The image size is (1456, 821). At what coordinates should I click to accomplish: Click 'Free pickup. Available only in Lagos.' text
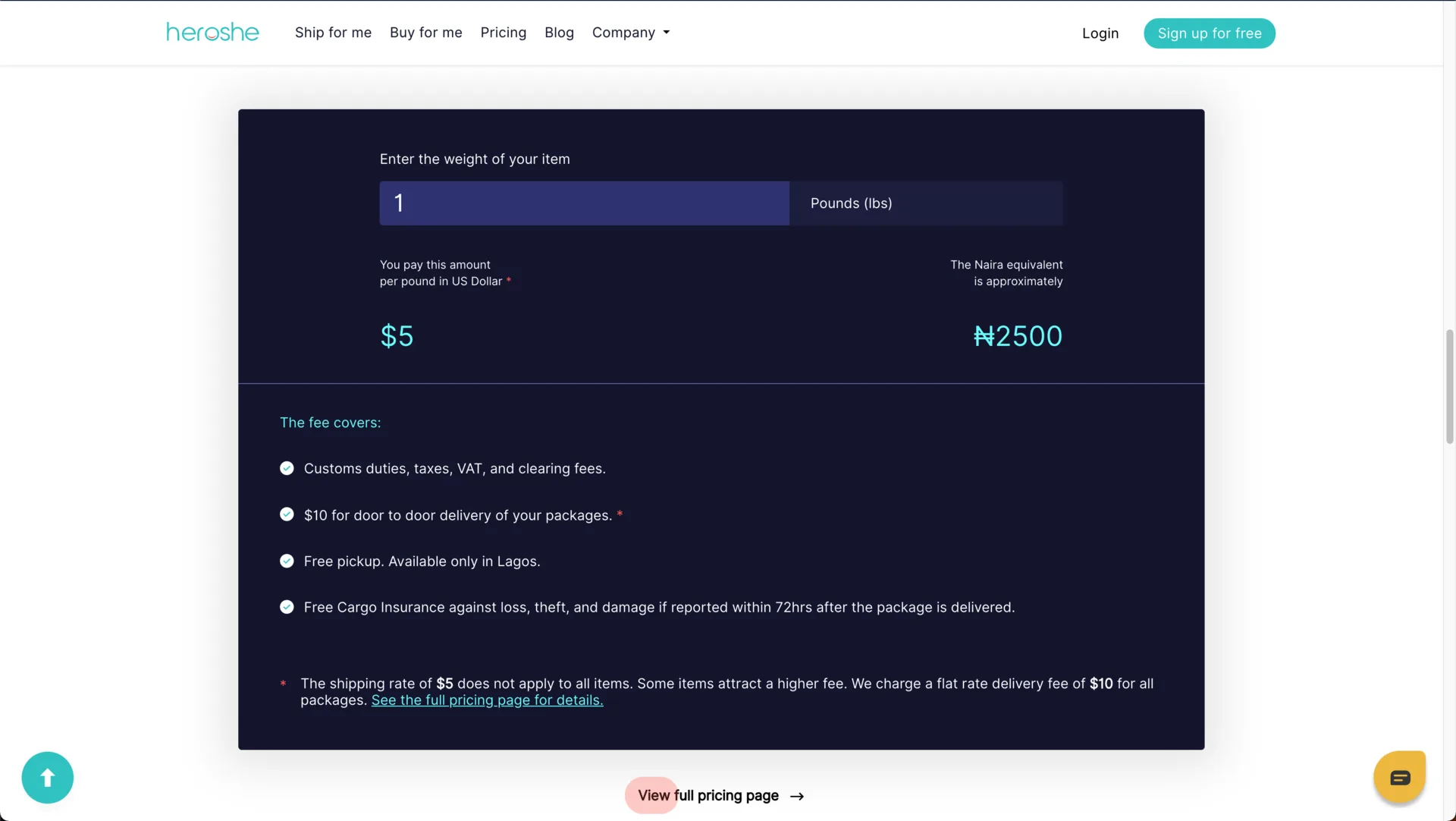(x=422, y=561)
